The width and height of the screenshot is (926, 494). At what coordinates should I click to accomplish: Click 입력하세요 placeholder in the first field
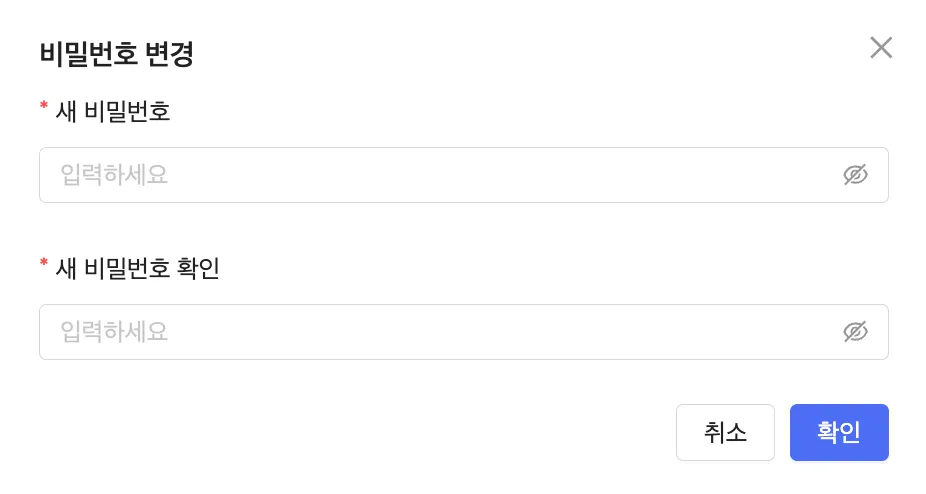point(114,175)
